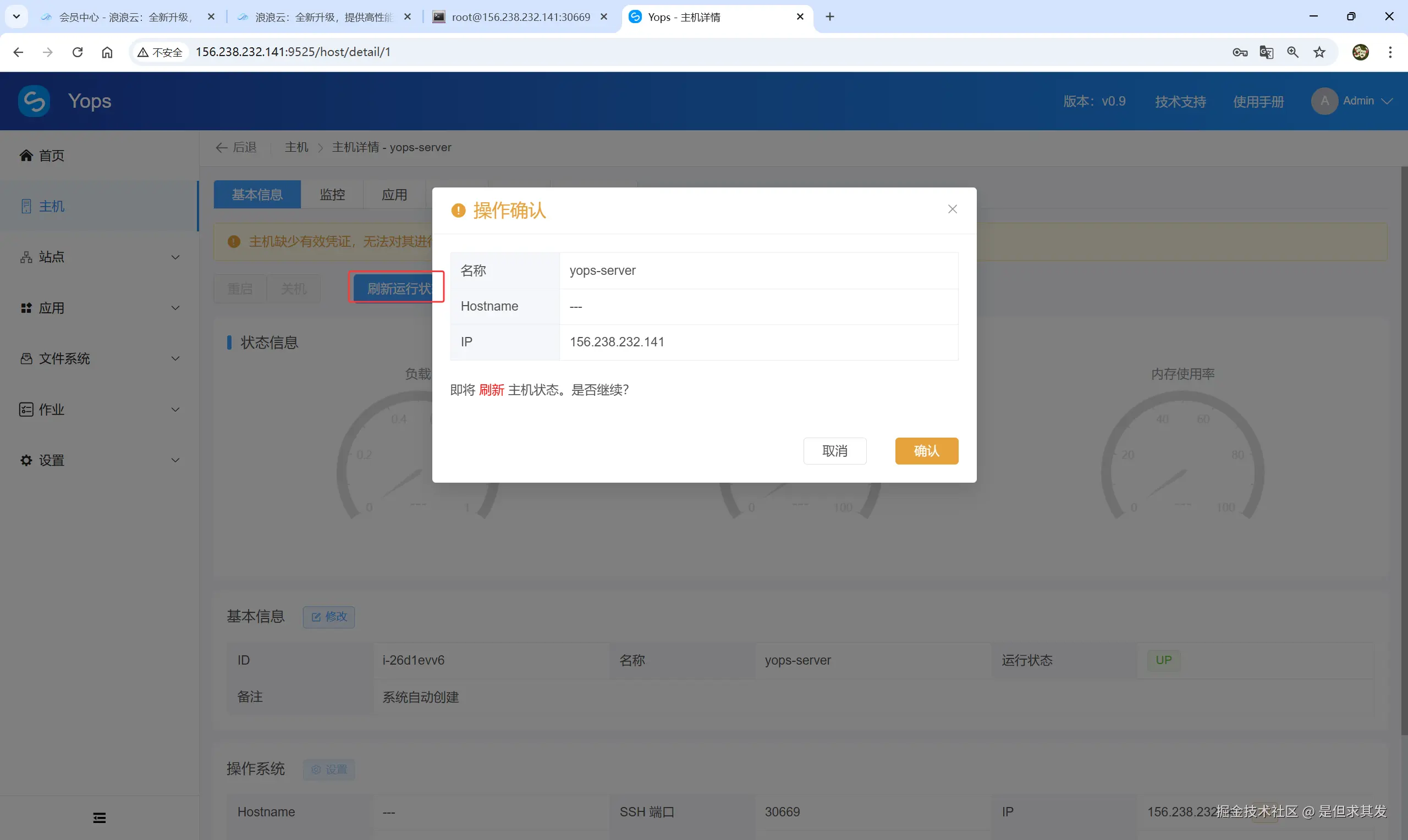Click the sidebar collapse icon at the bottom
1408x840 pixels.
(x=99, y=817)
